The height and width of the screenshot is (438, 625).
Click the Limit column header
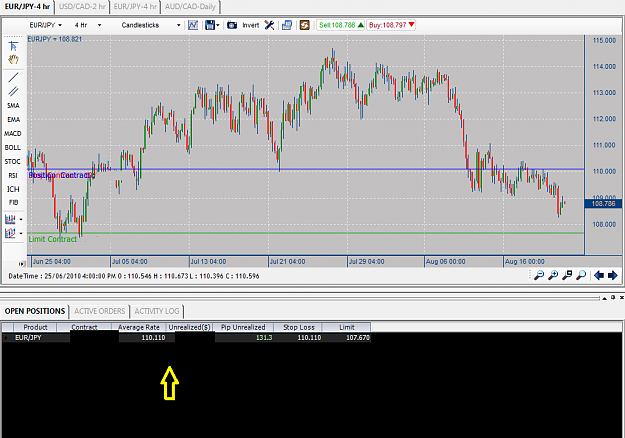[x=346, y=327]
